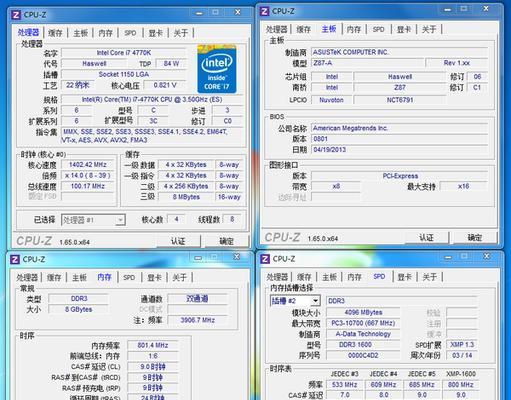Viewport: 511px width, 400px height.
Task: Click max bandwidth 'PC3-10700 (667 MHz)'
Action: point(363,323)
